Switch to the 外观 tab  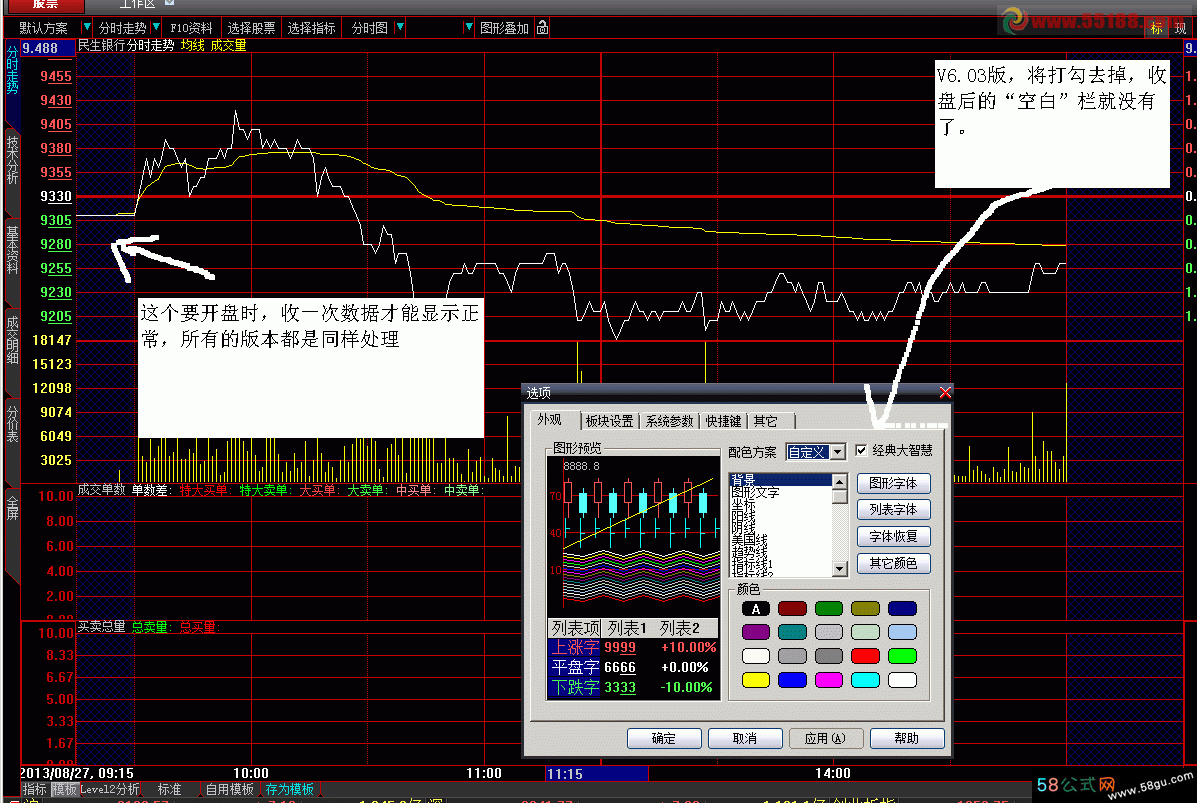pos(550,420)
